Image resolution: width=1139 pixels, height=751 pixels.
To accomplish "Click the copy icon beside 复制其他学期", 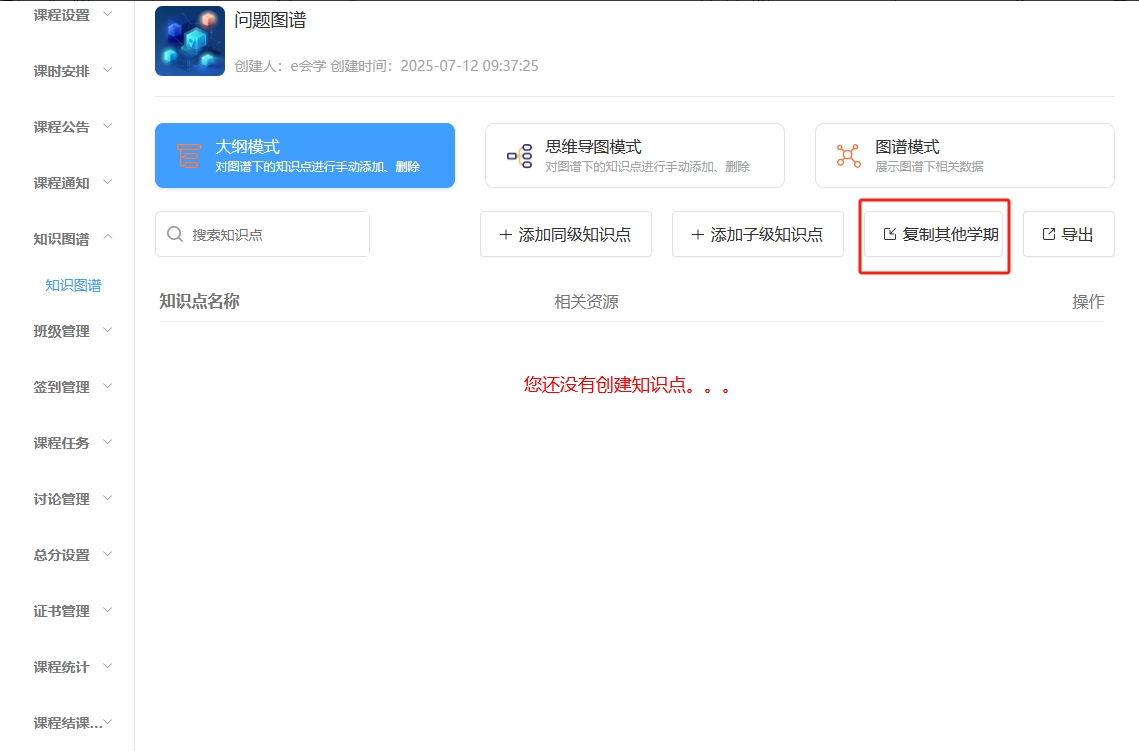I will (x=890, y=234).
